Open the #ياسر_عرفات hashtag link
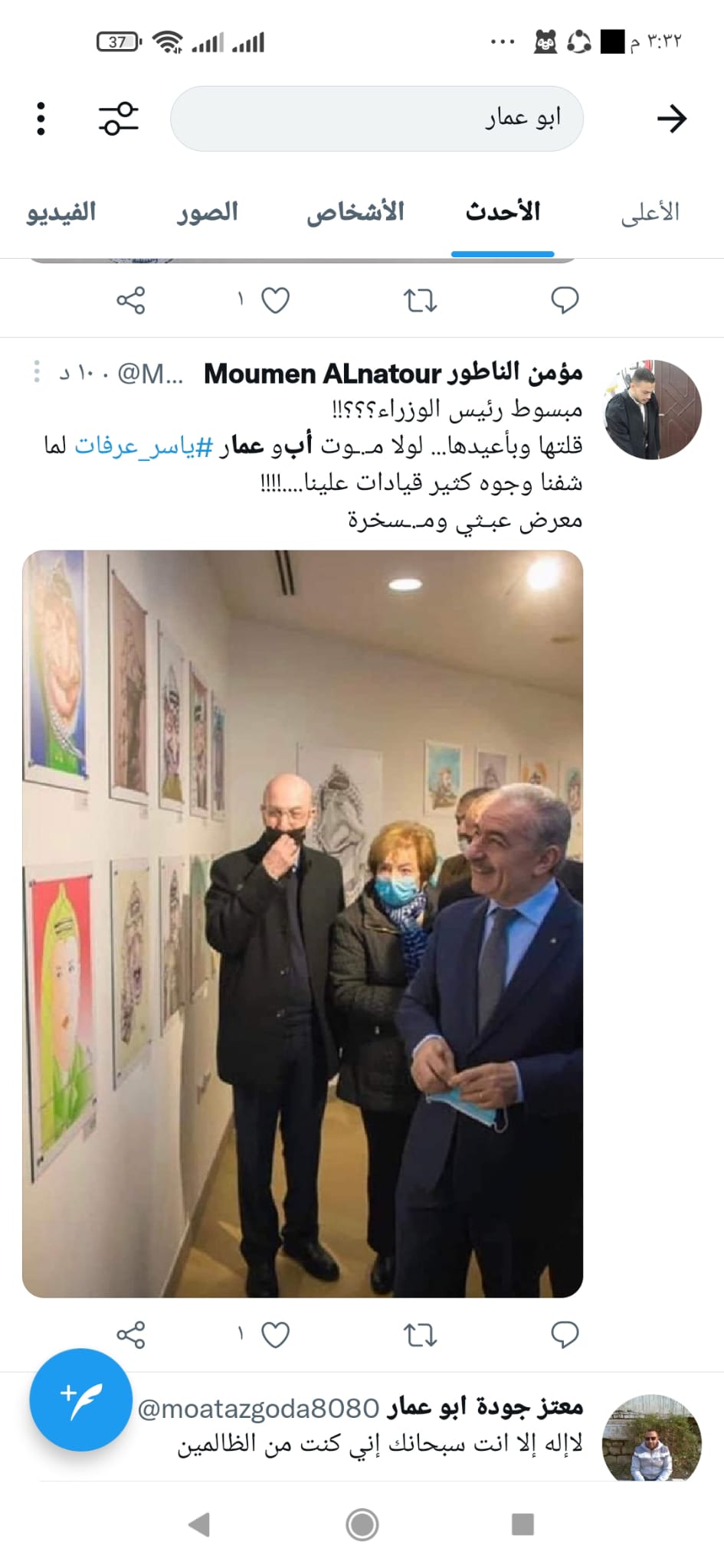Screen dimensions: 724x1568 [x=143, y=446]
